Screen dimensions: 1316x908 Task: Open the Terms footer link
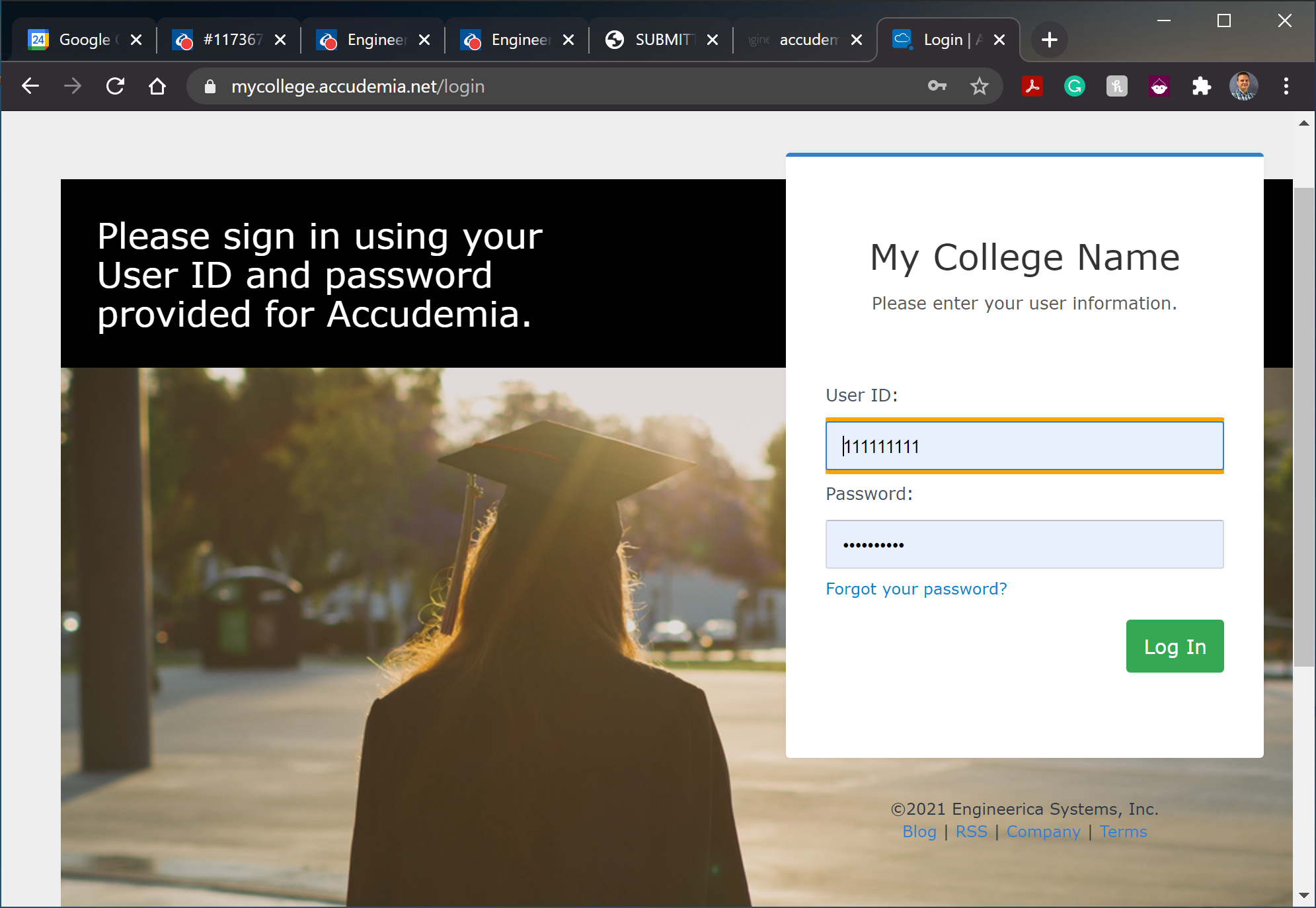(1123, 831)
